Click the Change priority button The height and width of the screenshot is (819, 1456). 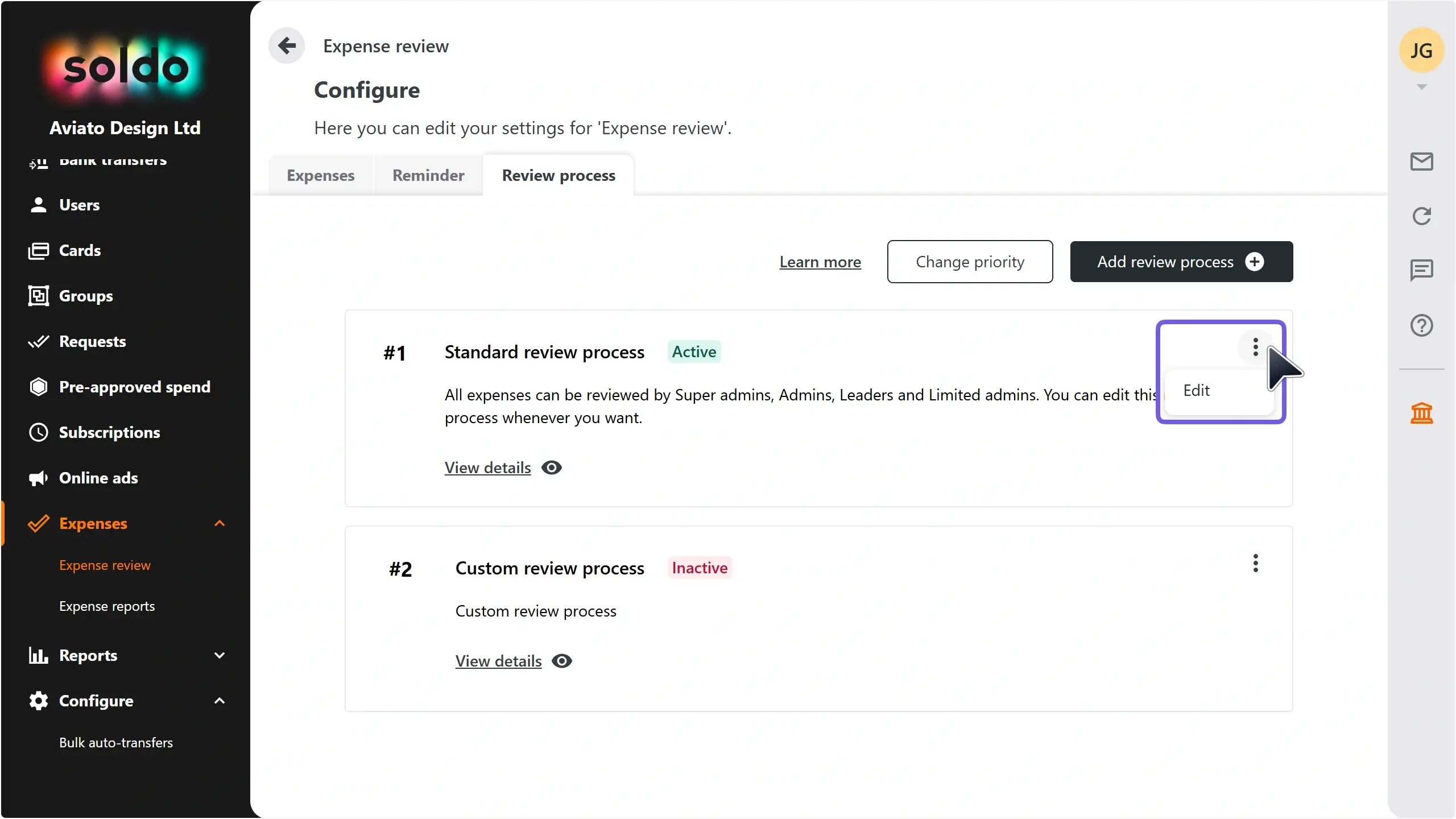click(970, 262)
